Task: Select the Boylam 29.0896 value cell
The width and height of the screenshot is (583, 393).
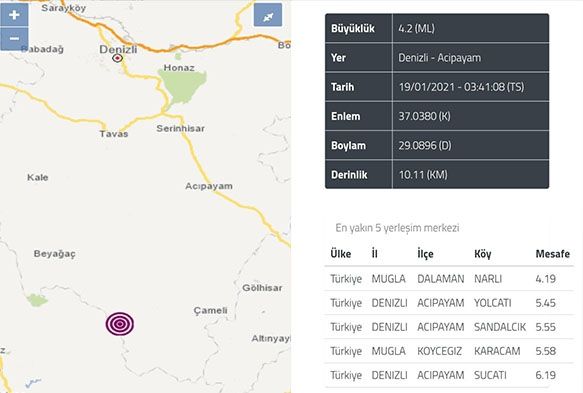Action: coord(471,145)
